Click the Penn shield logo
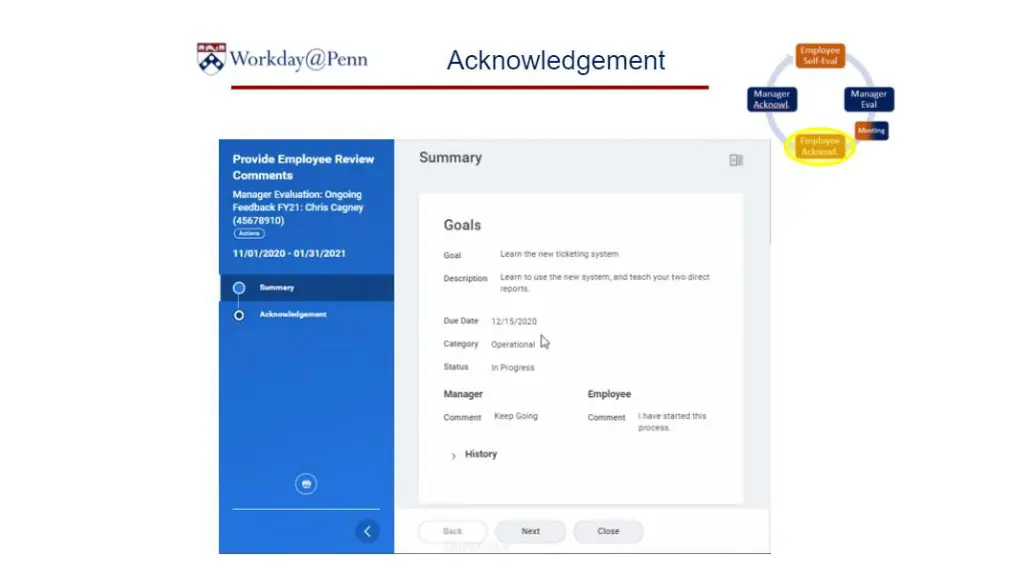1024x576 pixels. coord(211,59)
